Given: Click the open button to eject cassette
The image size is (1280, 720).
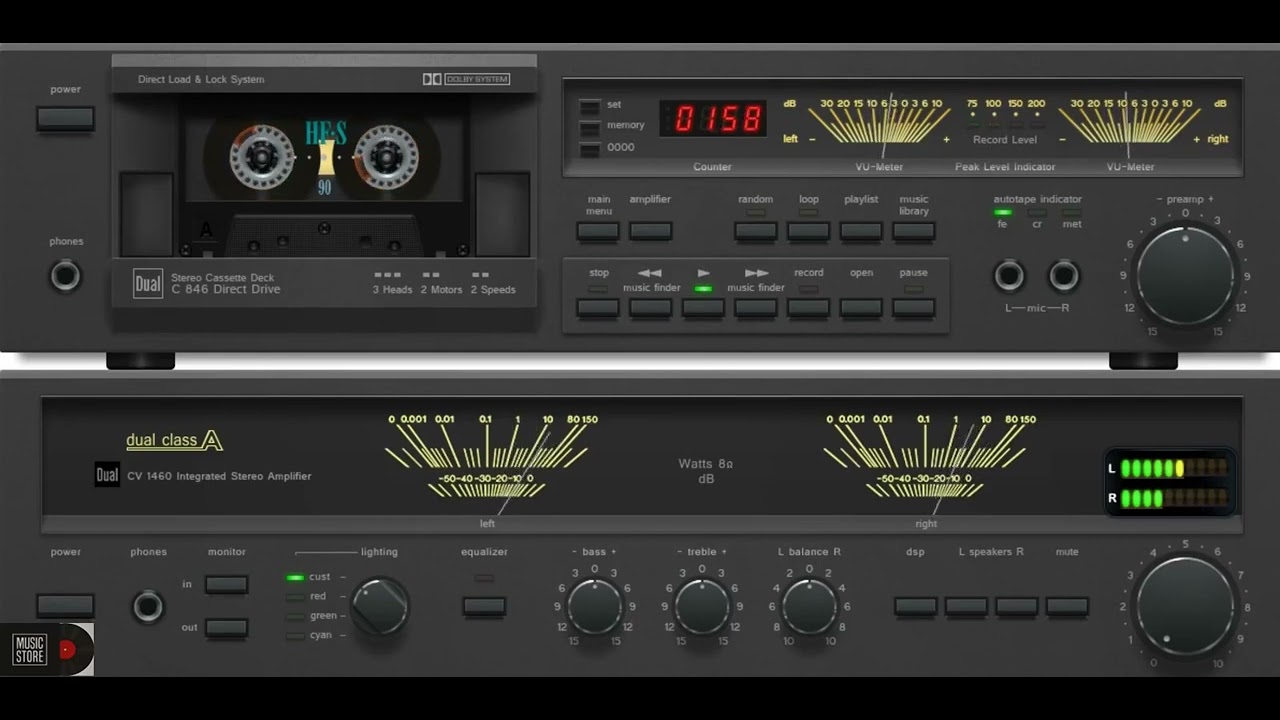Looking at the screenshot, I should point(861,307).
